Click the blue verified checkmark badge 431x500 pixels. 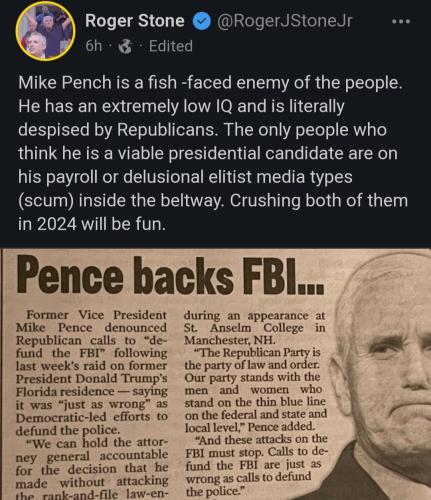tap(201, 21)
